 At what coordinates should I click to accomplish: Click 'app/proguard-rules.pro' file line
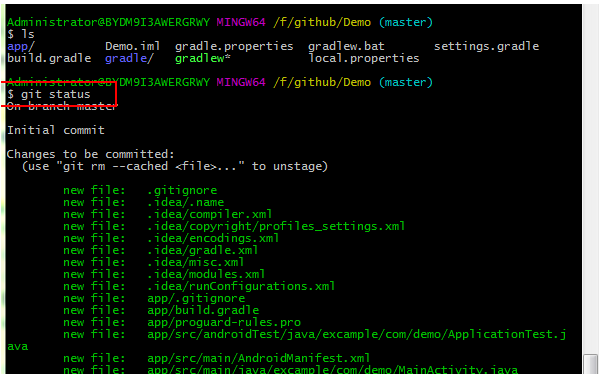tap(182, 322)
